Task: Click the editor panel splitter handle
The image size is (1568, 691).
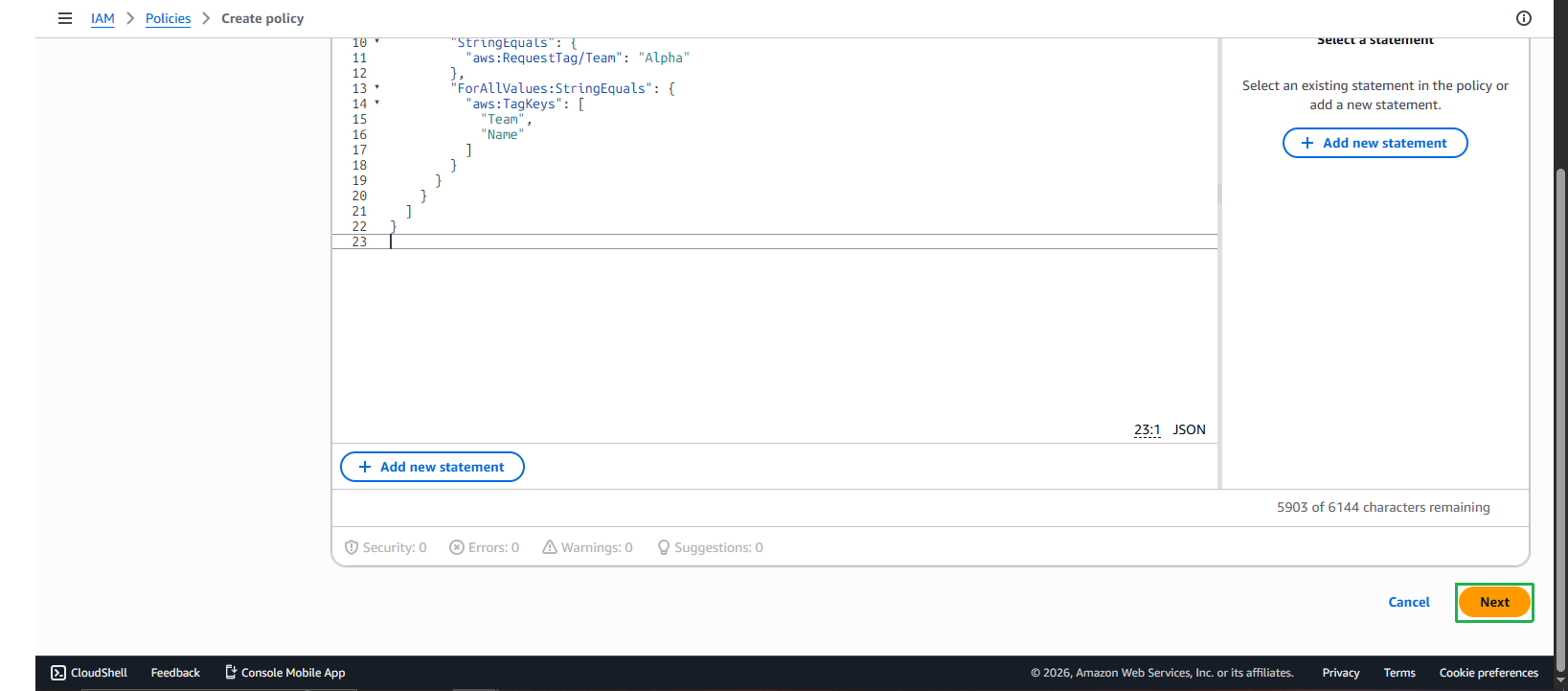Action: pos(1219,194)
